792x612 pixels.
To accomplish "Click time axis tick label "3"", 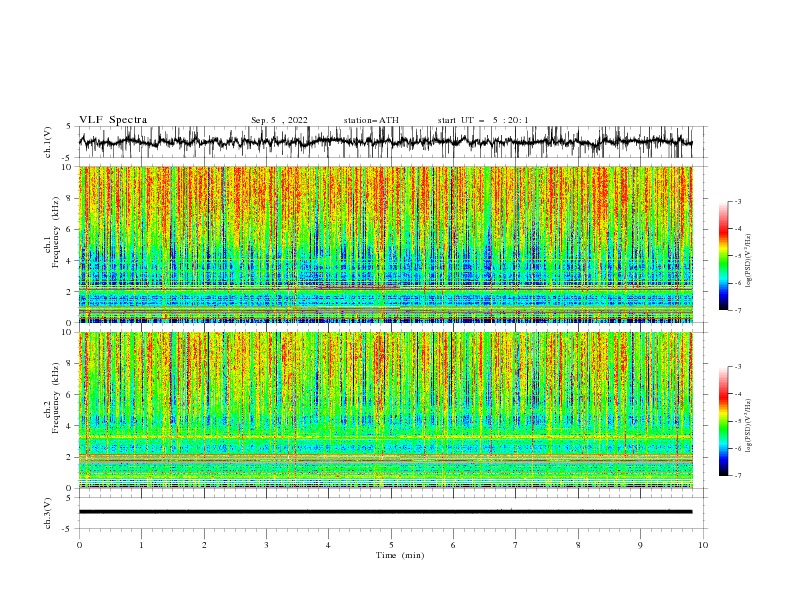I will coord(267,545).
